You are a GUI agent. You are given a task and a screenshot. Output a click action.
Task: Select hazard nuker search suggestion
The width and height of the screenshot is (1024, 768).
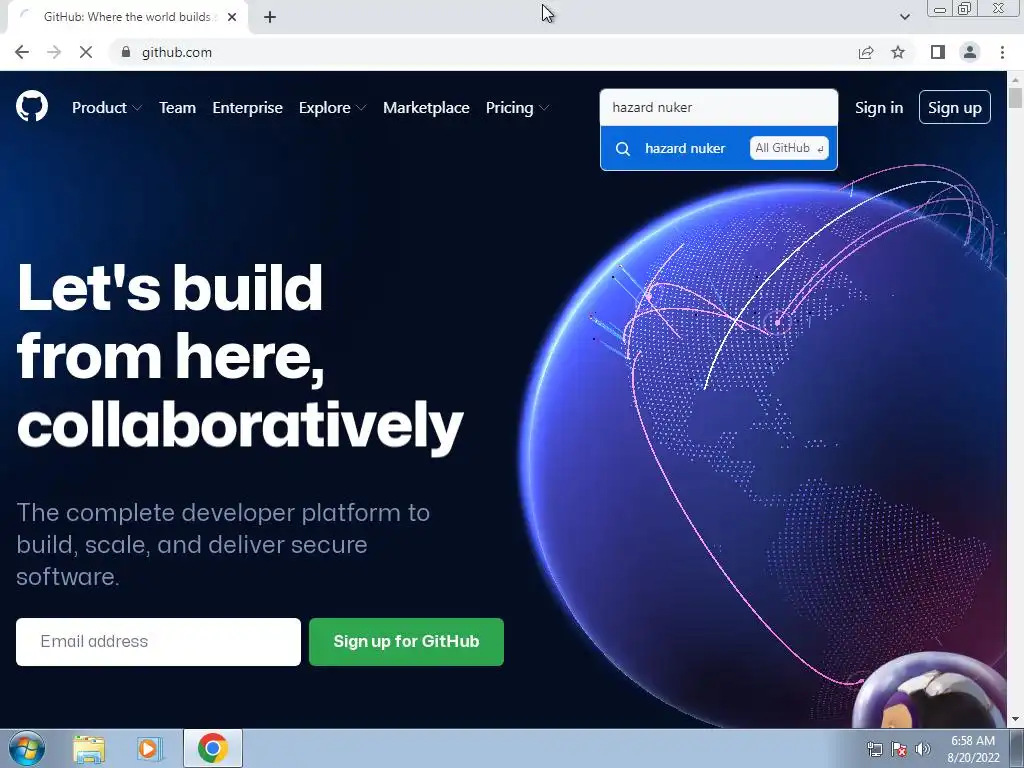point(718,148)
